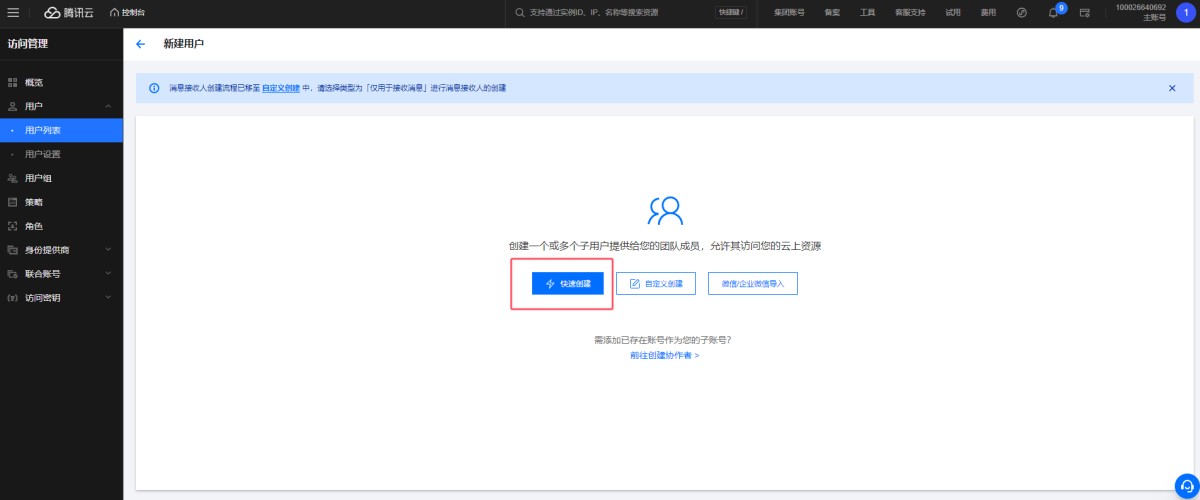The width and height of the screenshot is (1200, 500).
Task: Dismiss the blue info banner with X
Action: [1172, 88]
